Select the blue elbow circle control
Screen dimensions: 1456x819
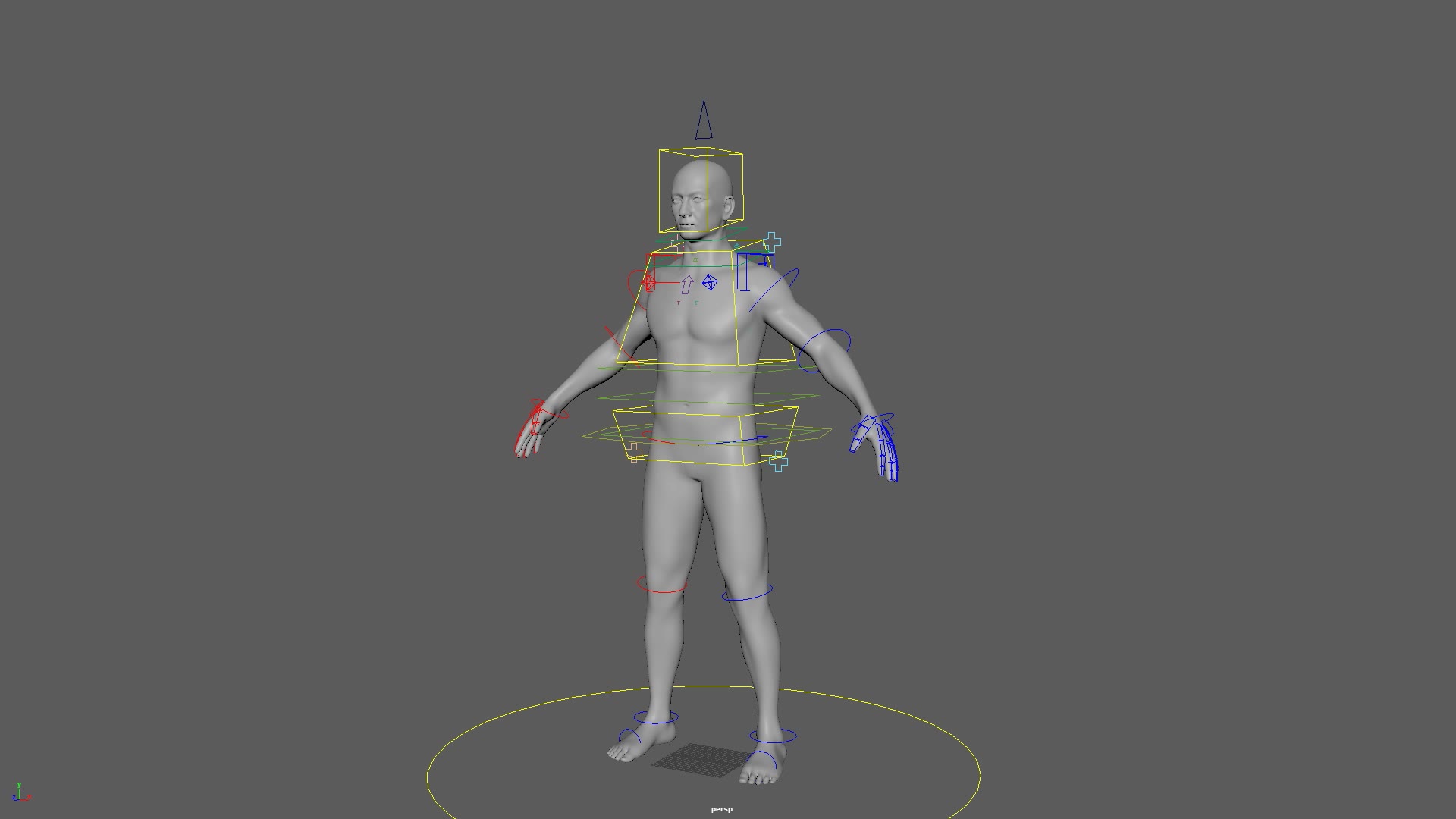coord(825,350)
